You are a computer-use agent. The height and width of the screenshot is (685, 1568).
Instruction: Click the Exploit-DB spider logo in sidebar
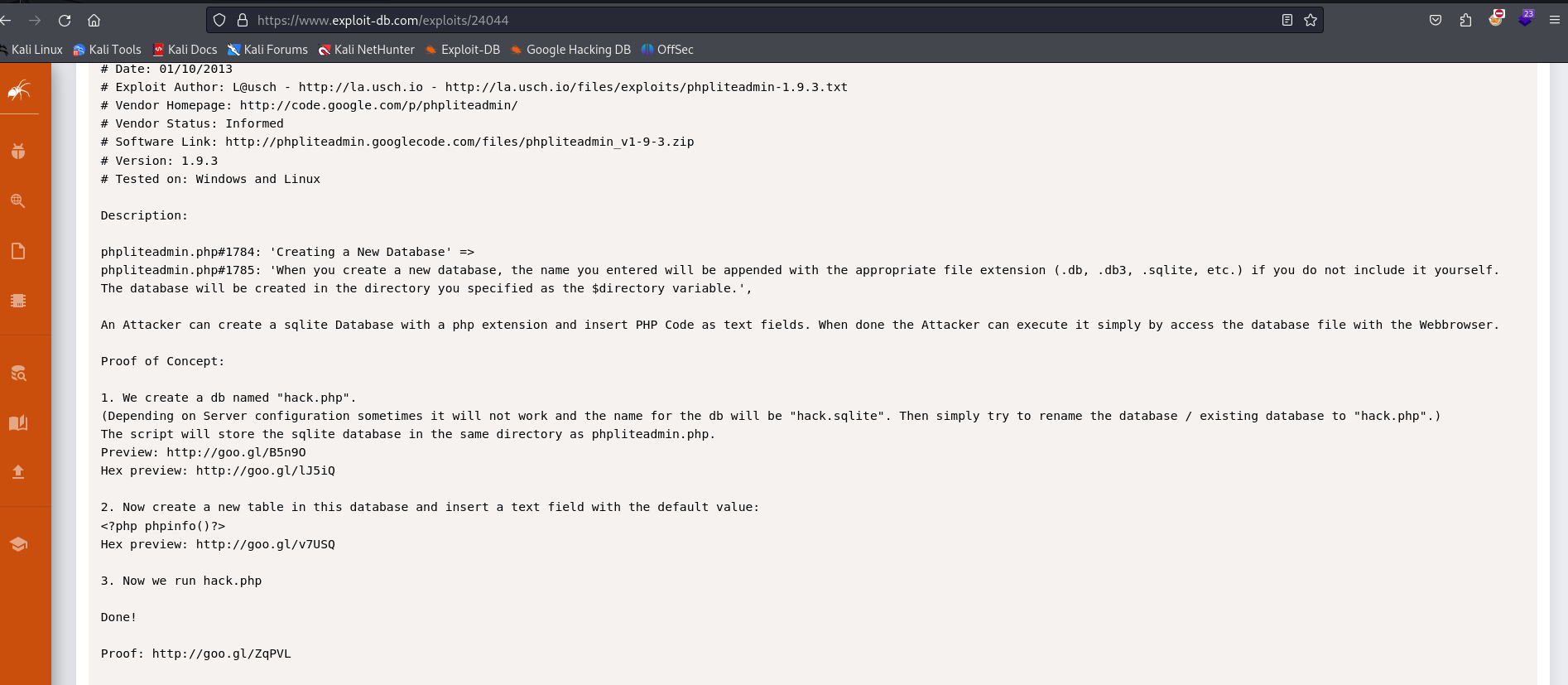point(19,89)
